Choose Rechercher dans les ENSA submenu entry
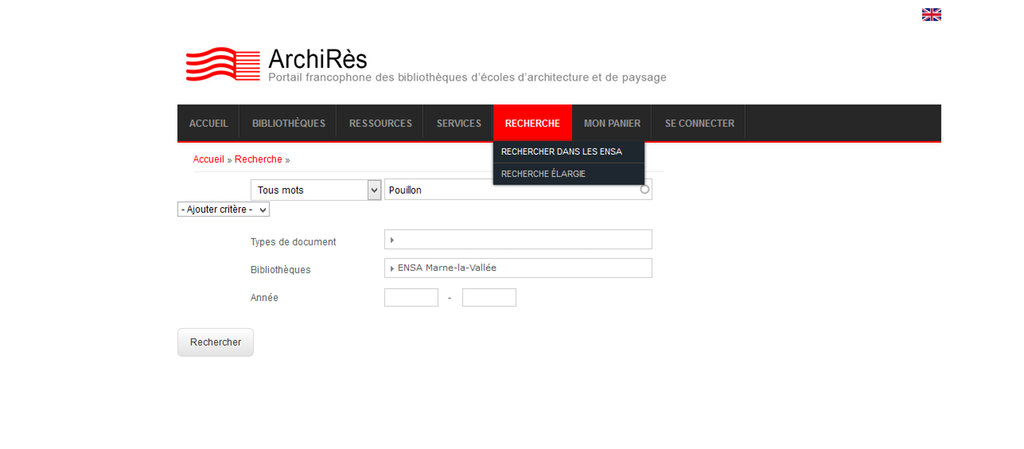The width and height of the screenshot is (1024, 449). click(569, 151)
